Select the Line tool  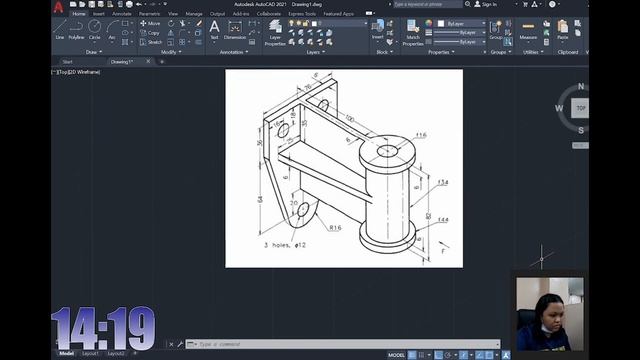click(60, 29)
